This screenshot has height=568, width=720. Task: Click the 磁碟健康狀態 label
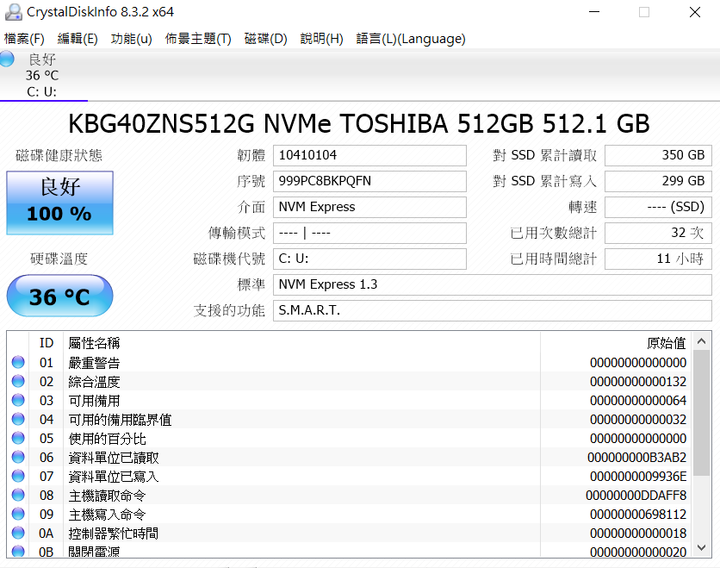tap(59, 156)
